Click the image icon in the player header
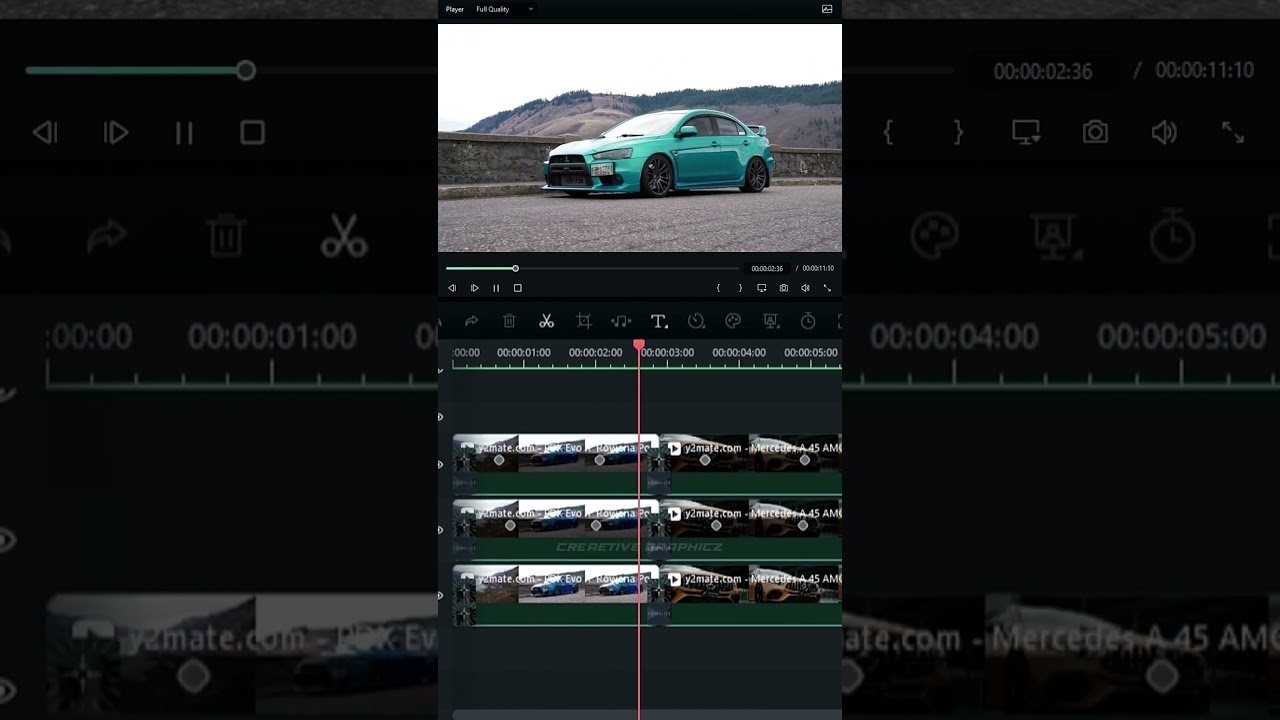 [827, 9]
